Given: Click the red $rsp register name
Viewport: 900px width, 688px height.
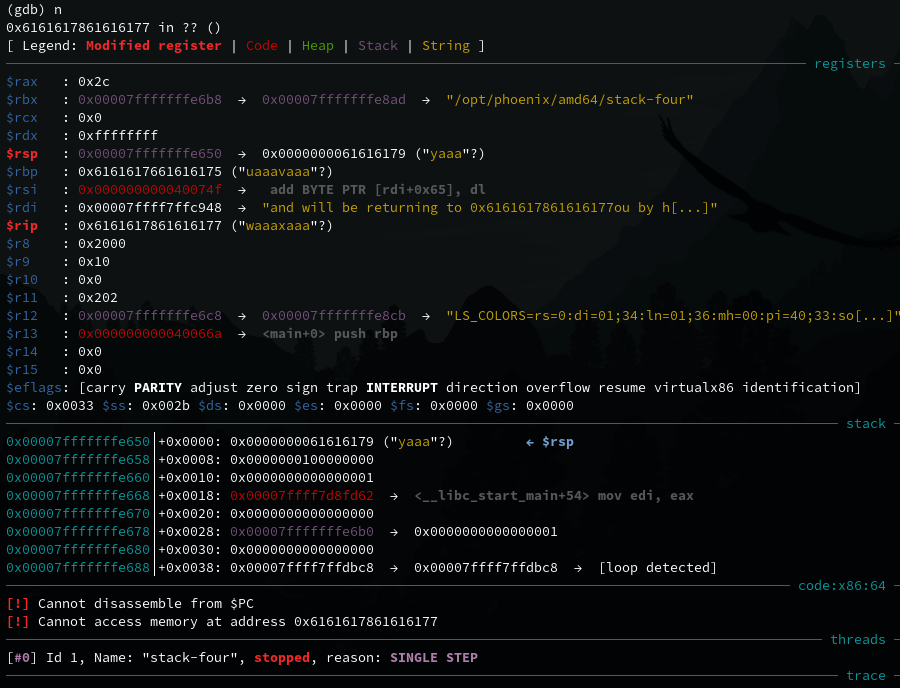Looking at the screenshot, I should pos(22,153).
